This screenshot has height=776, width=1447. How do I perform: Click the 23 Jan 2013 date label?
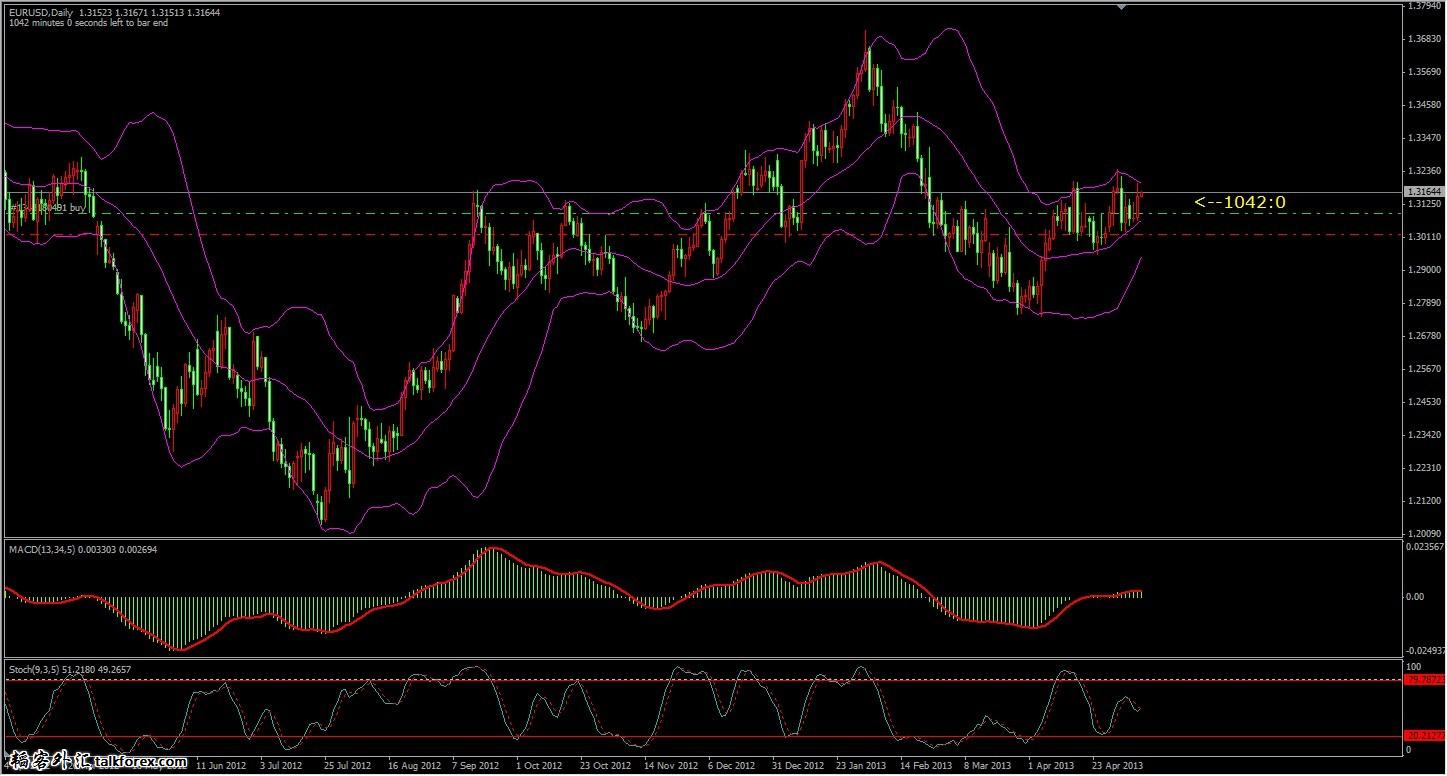pos(862,766)
